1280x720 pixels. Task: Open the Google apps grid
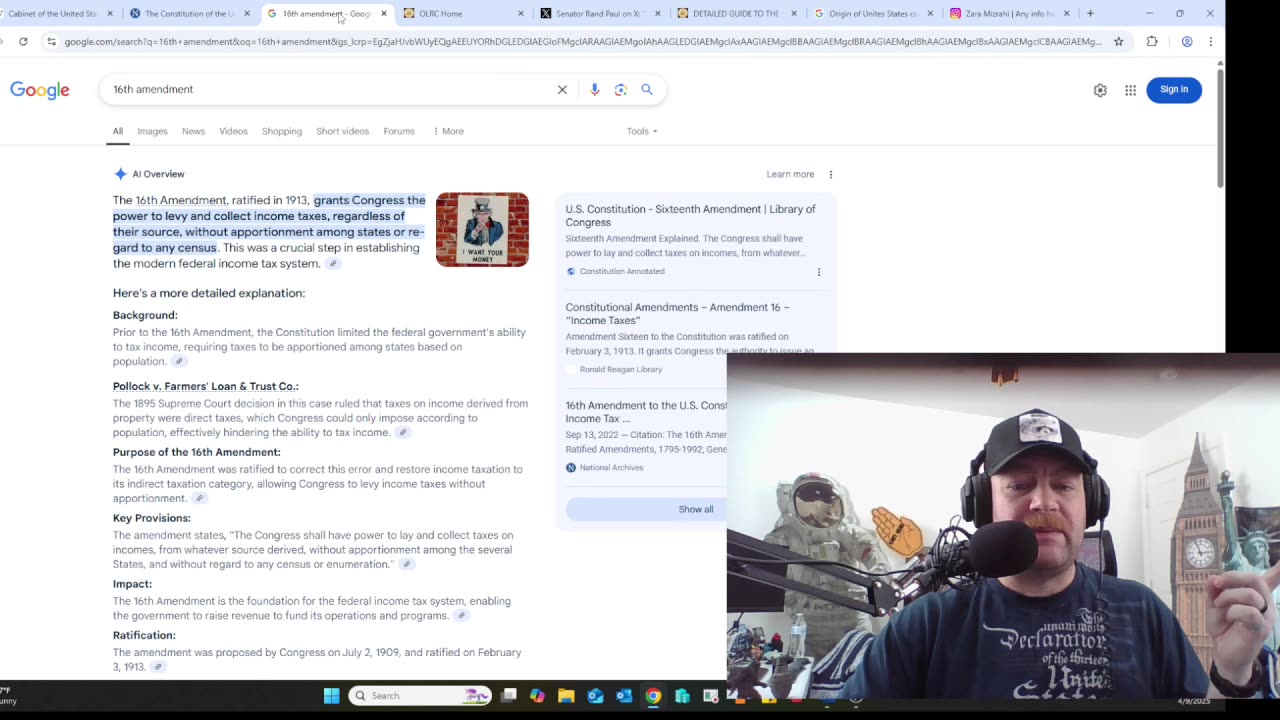[1130, 90]
